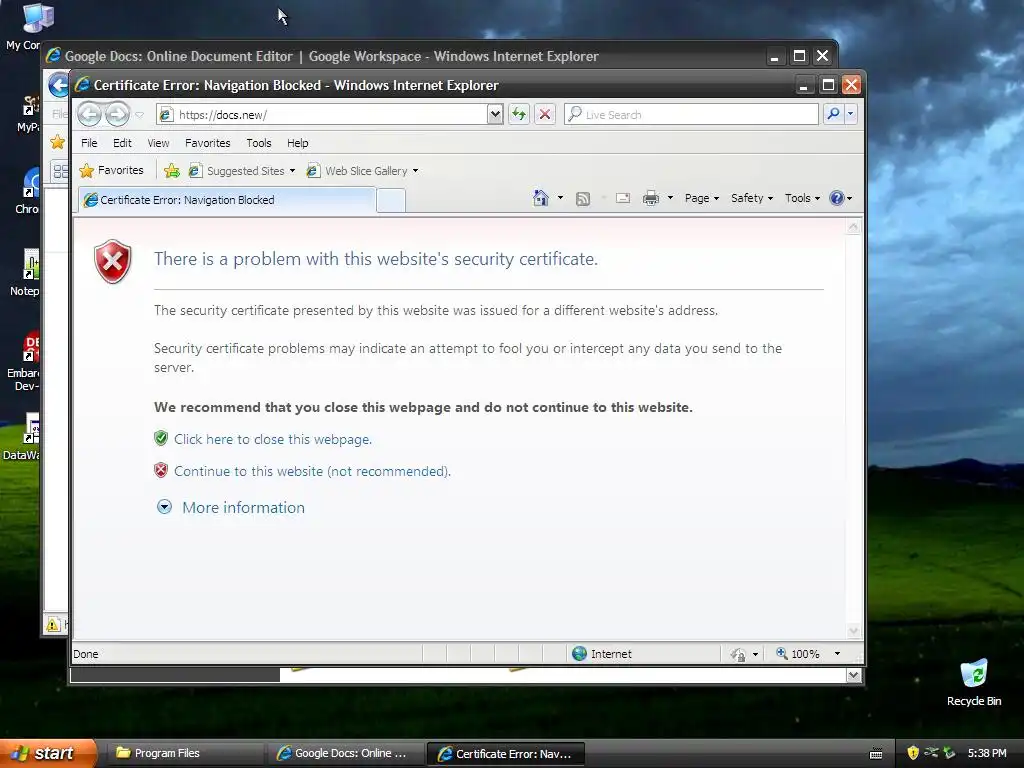Click the Back navigation arrow in Certificate Error window
The width and height of the screenshot is (1024, 768).
[89, 115]
